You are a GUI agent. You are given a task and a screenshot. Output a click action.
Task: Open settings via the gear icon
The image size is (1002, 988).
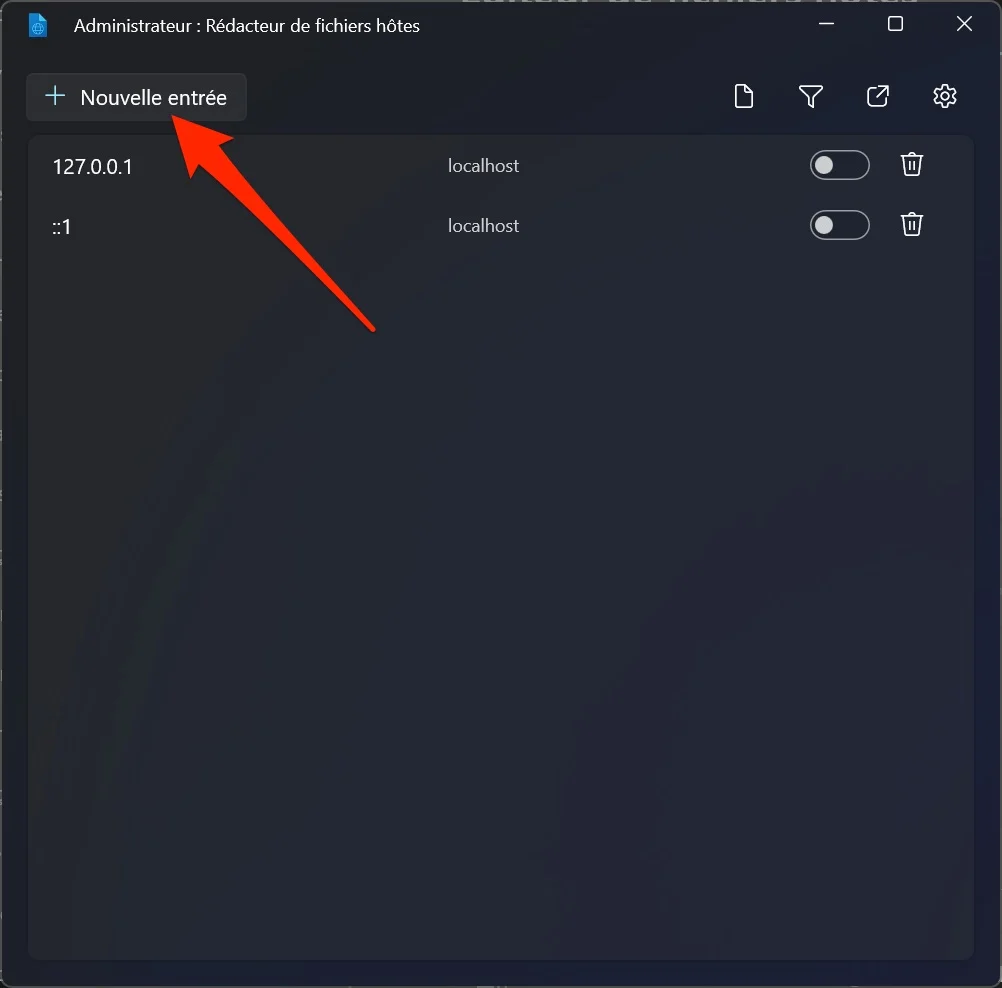click(944, 96)
